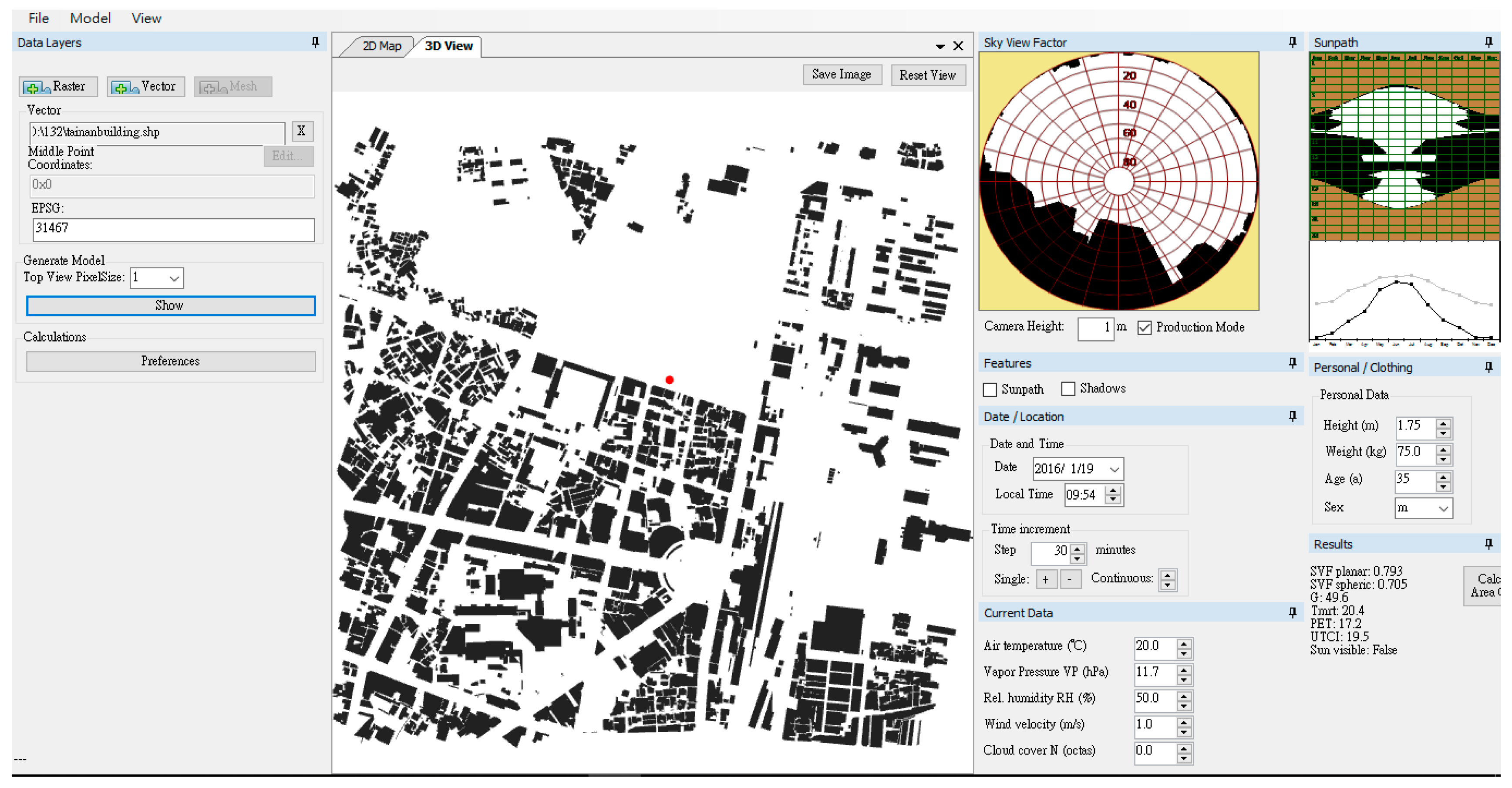Open the Date picker dropdown
This screenshot has height=788, width=1512.
[x=1114, y=469]
